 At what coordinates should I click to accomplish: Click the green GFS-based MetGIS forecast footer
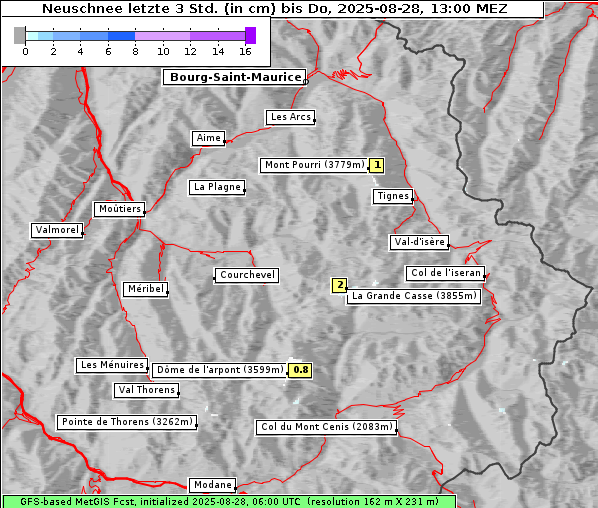click(x=229, y=502)
